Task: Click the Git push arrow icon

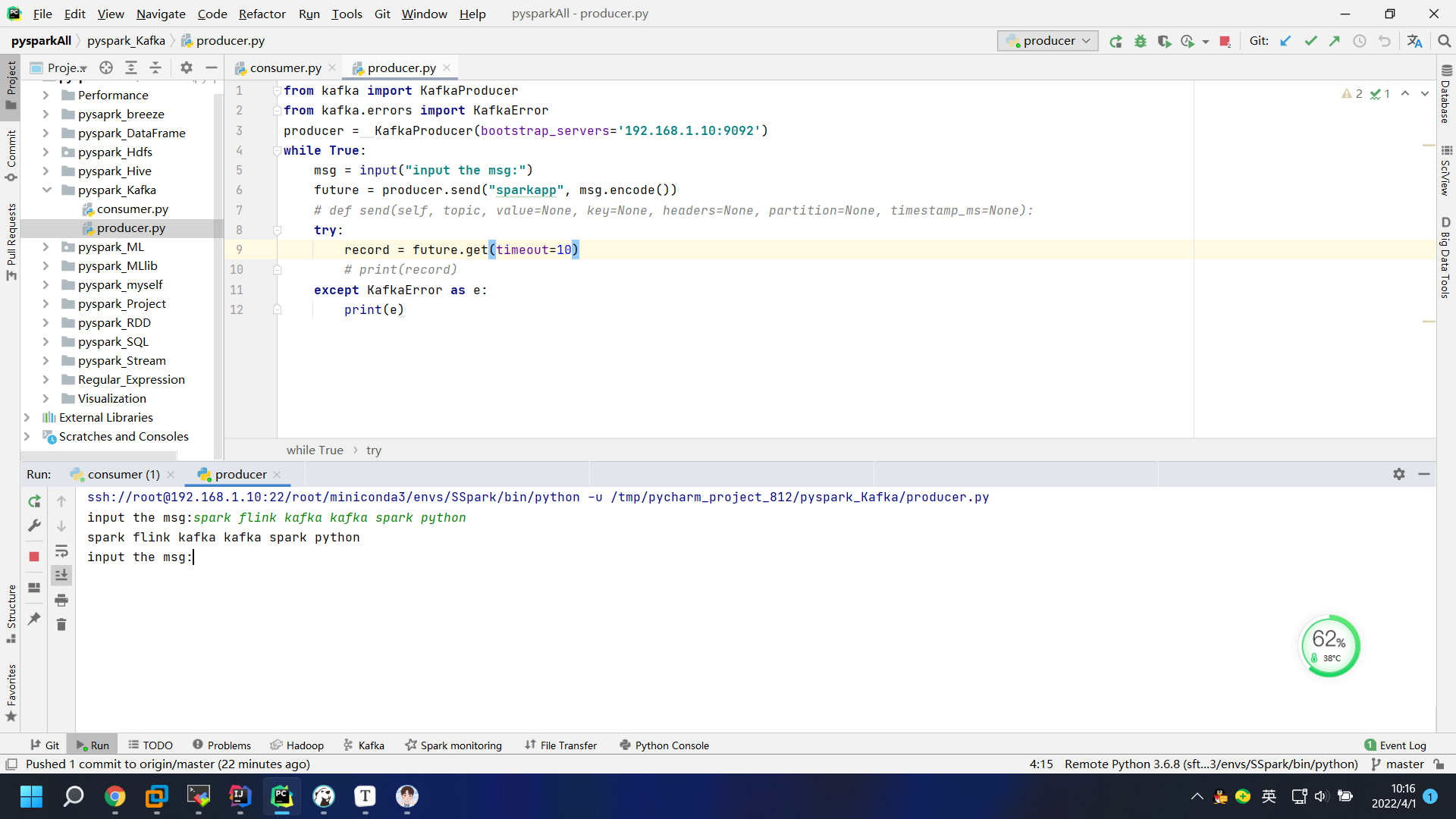Action: [1335, 41]
